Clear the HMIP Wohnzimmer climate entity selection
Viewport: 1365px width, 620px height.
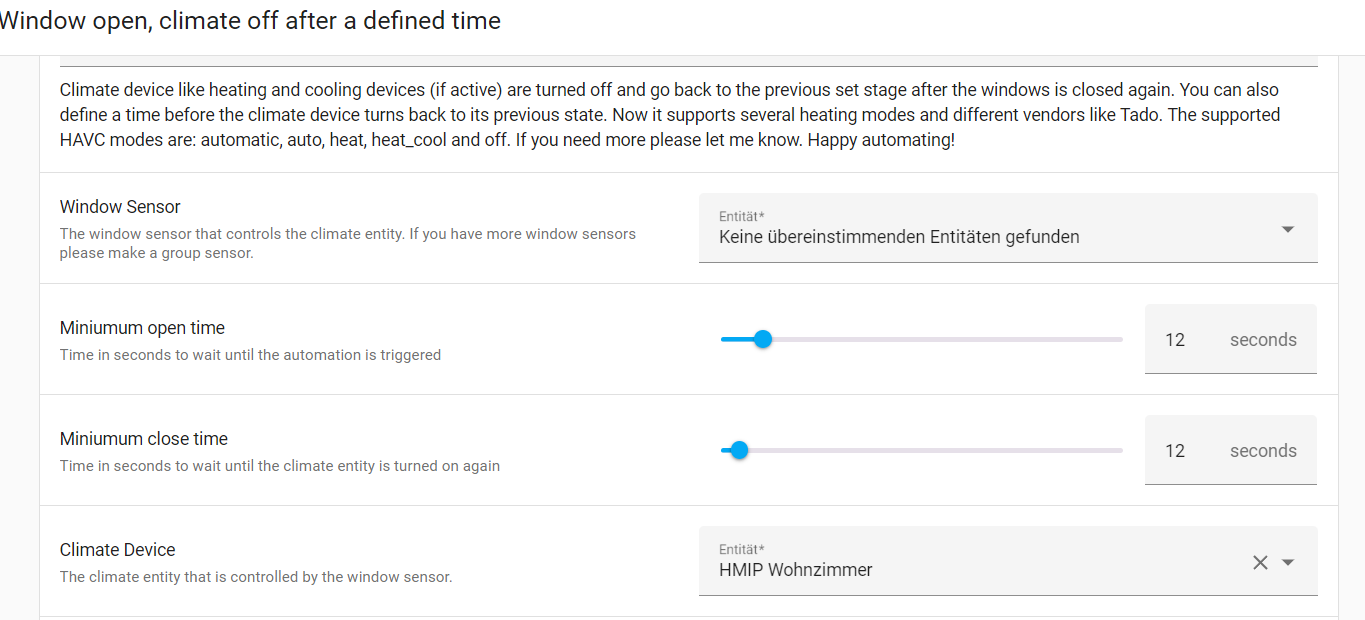click(1260, 563)
